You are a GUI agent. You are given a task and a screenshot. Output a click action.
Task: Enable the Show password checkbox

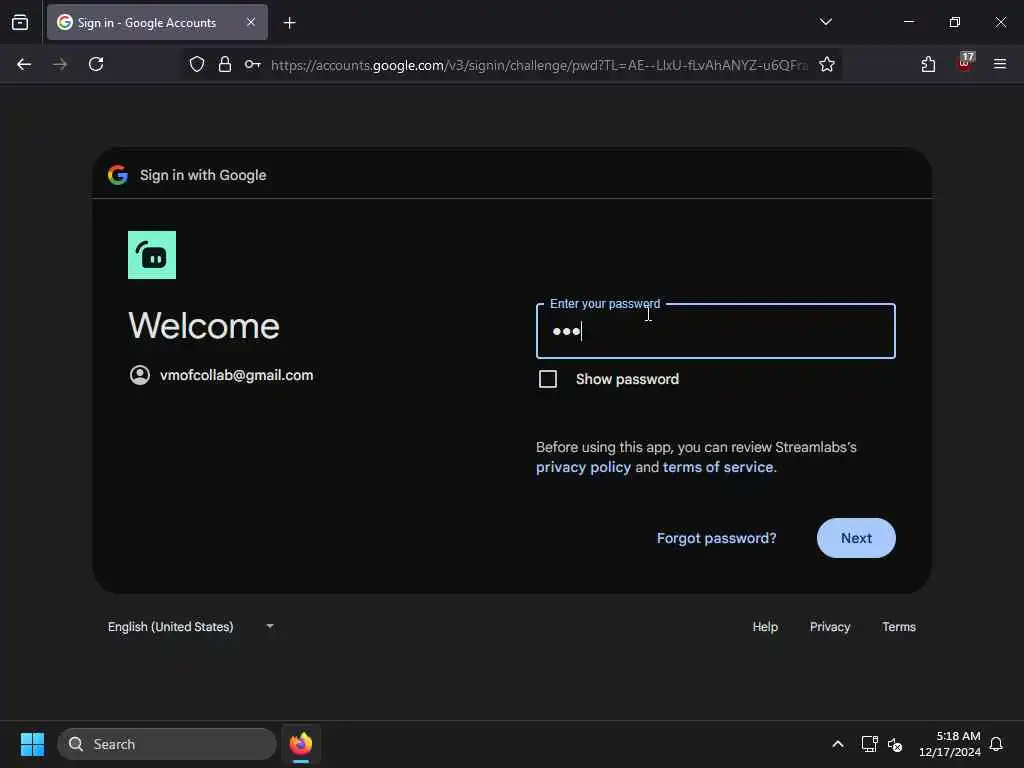[x=548, y=379]
